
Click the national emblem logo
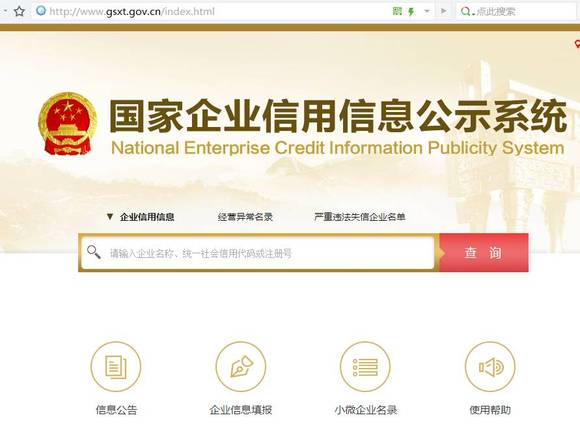click(x=68, y=124)
